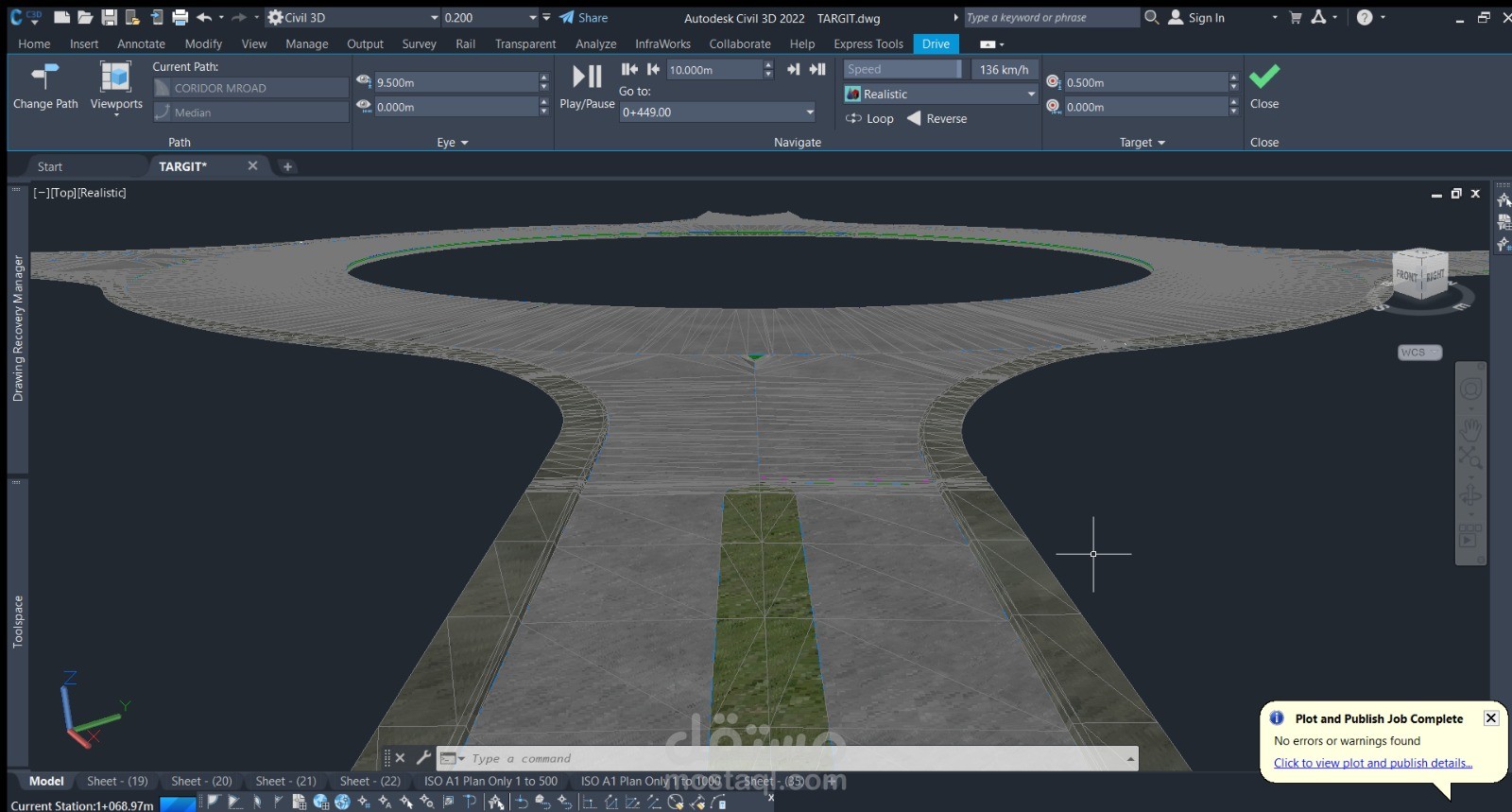The image size is (1512, 812).
Task: Click the Plot printer icon
Action: (x=180, y=17)
